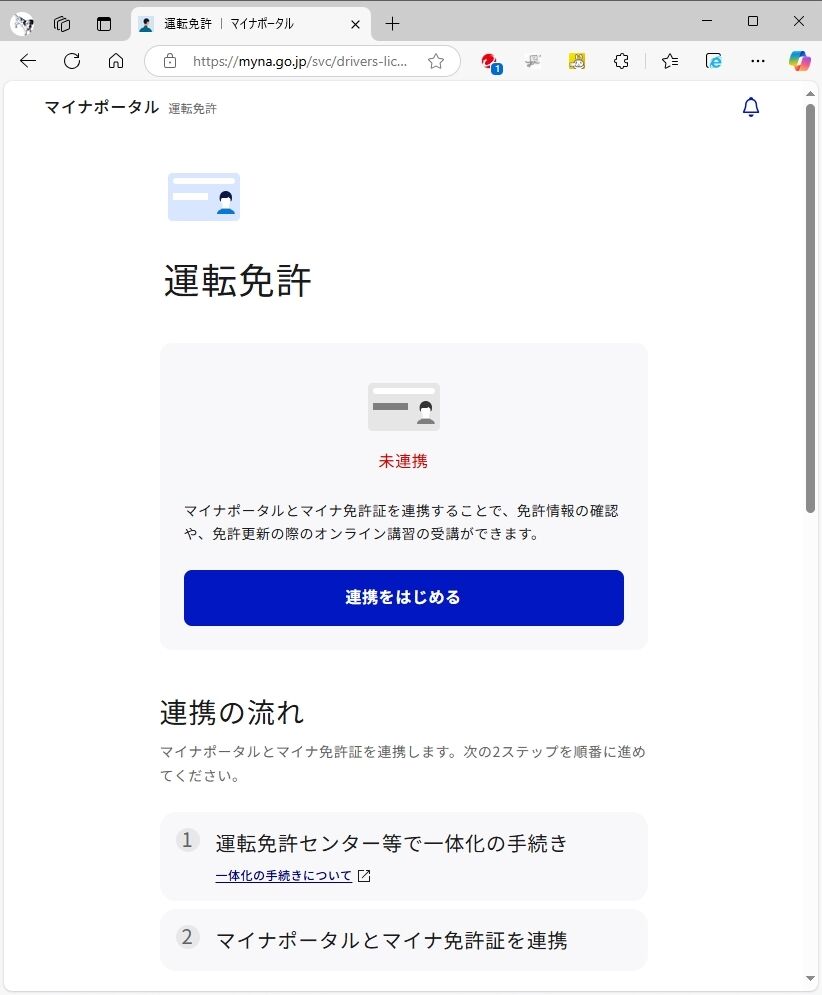Click the browser back arrow
The height and width of the screenshot is (995, 822).
click(28, 61)
